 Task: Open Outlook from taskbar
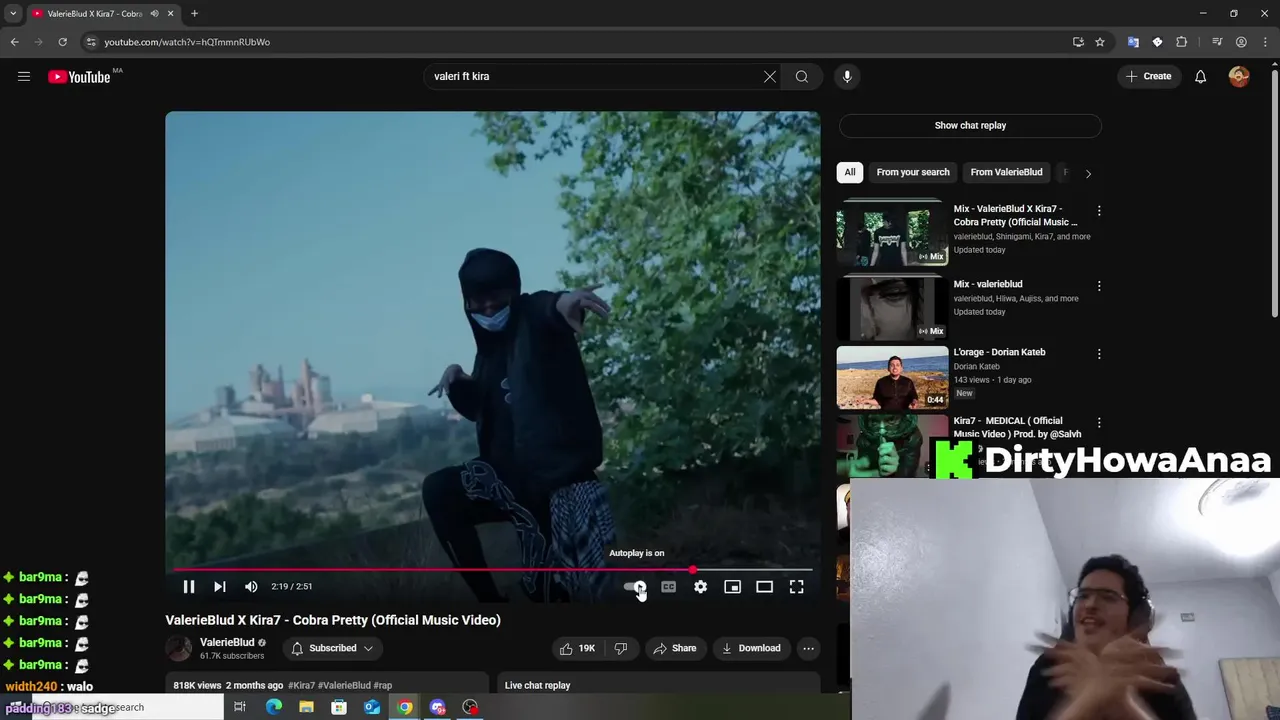click(372, 707)
